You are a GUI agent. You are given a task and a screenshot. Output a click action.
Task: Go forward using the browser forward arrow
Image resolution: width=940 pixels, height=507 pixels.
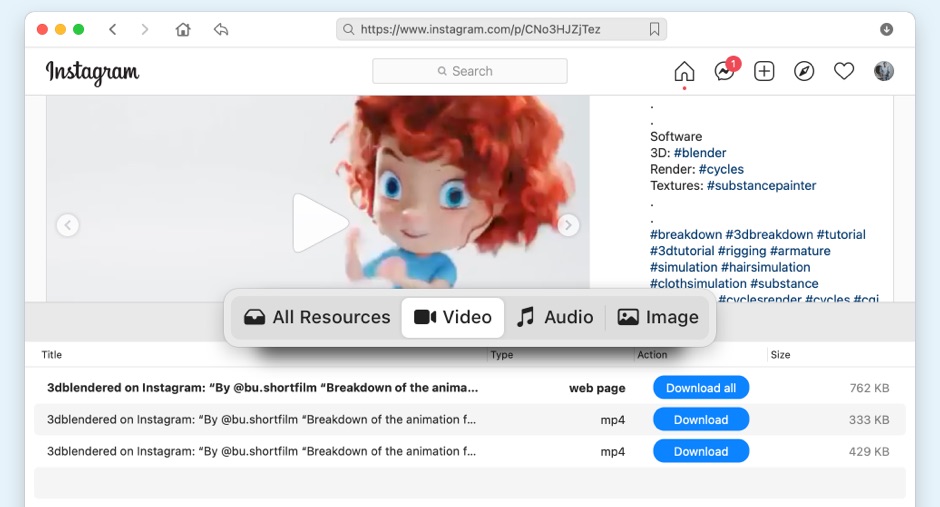144,29
